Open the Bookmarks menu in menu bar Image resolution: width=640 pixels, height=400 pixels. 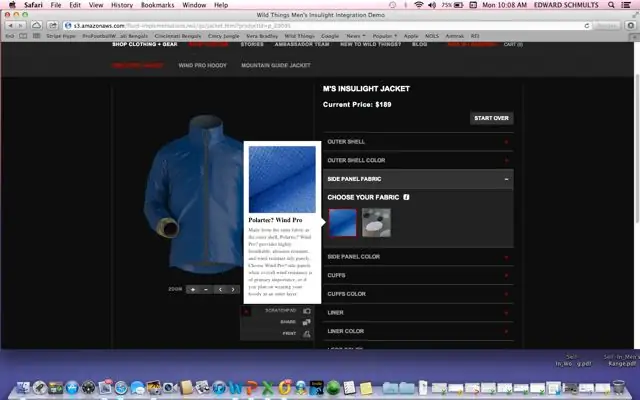click(x=158, y=5)
